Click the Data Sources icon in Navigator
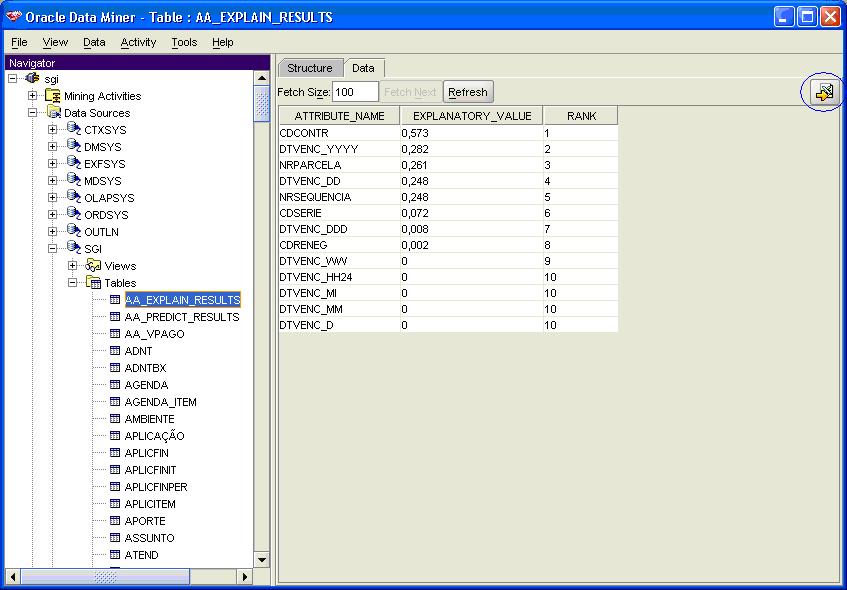Image resolution: width=847 pixels, height=590 pixels. tap(53, 113)
